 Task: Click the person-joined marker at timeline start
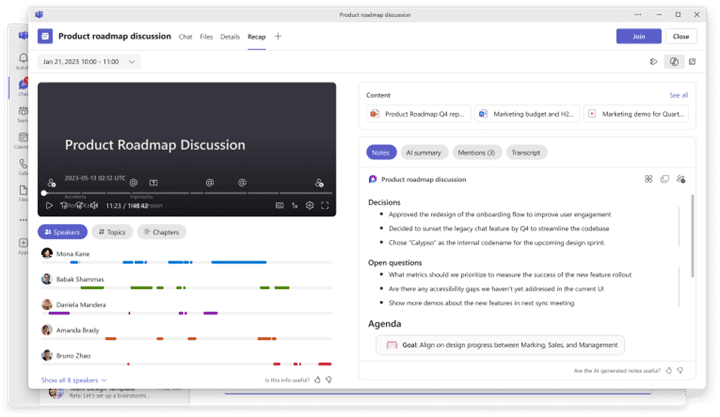[x=51, y=182]
